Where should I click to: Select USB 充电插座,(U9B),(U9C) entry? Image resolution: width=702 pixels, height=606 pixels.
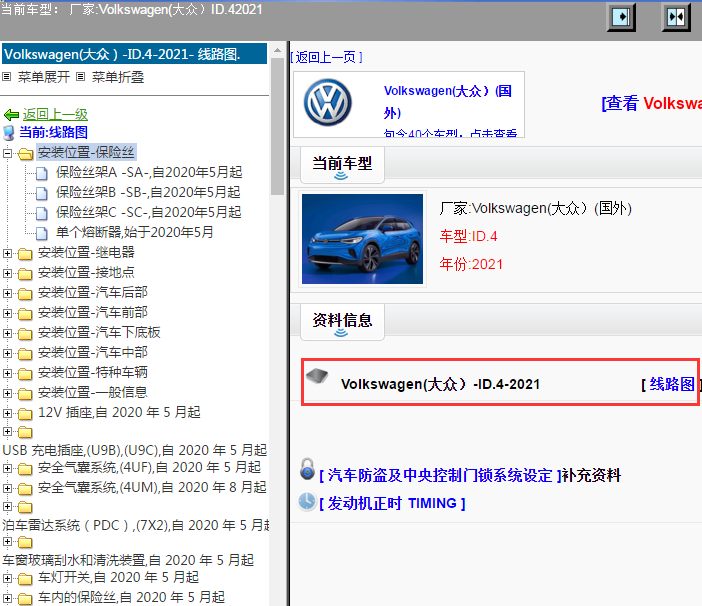134,450
